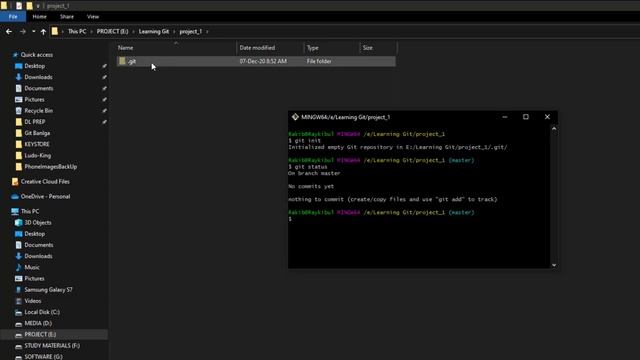Open the MEDIA (D:) drive
The width and height of the screenshot is (640, 360).
pyautogui.click(x=38, y=323)
